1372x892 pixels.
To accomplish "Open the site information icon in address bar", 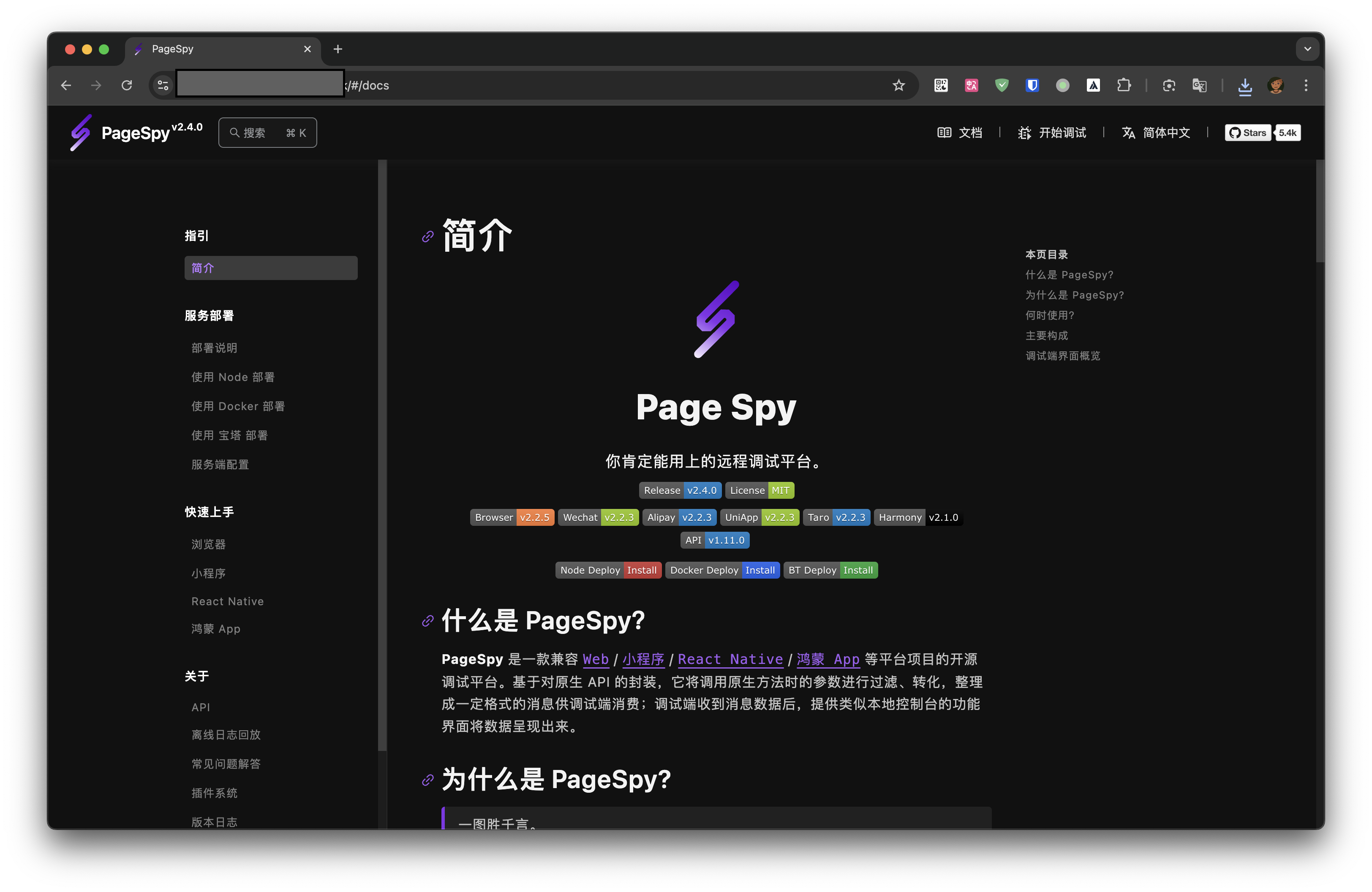I will pyautogui.click(x=163, y=85).
